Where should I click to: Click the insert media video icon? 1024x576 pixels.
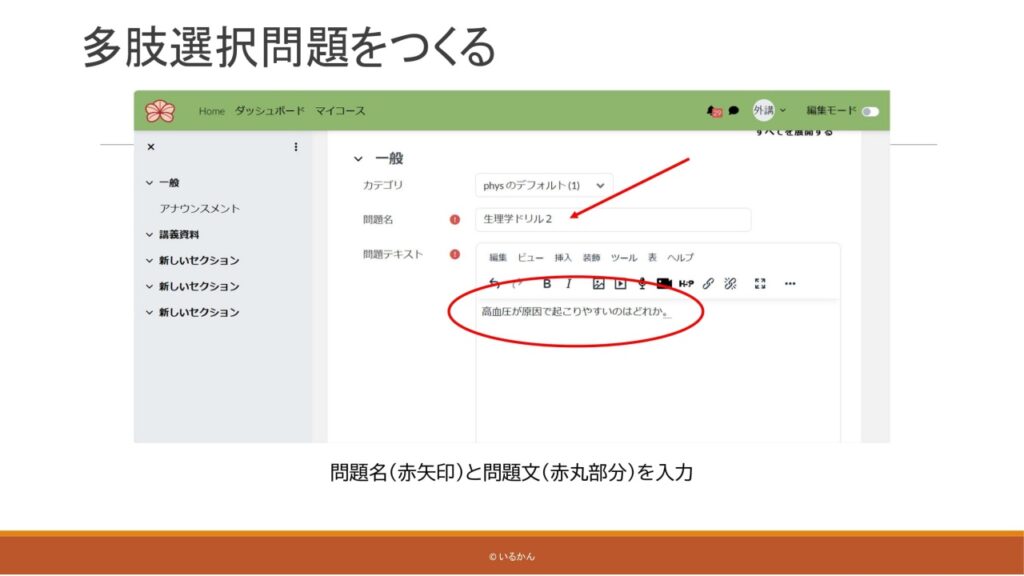click(620, 283)
